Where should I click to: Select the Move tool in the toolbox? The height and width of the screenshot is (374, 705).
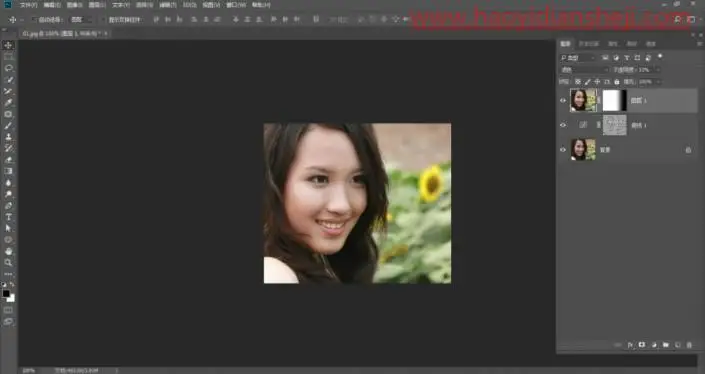point(8,45)
